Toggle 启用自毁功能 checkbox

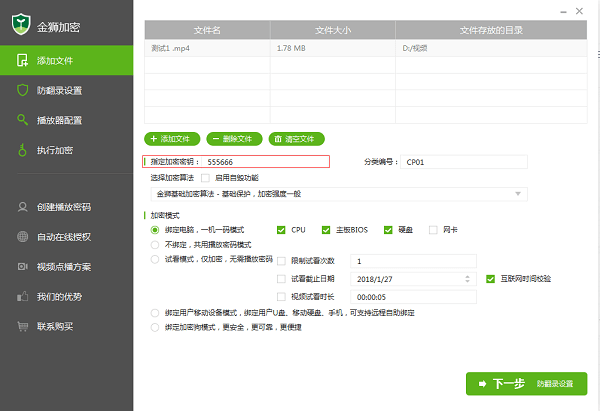point(205,178)
